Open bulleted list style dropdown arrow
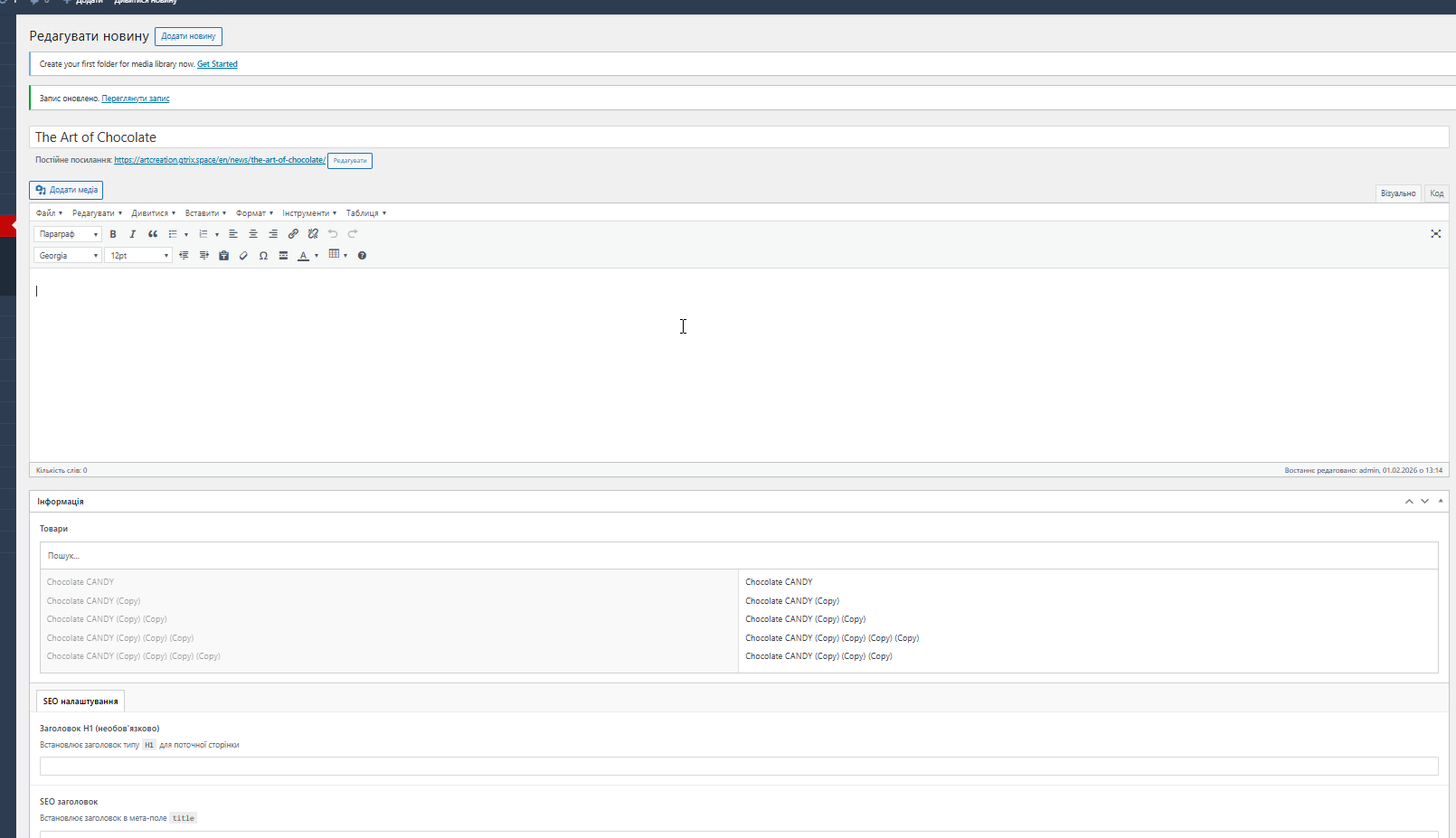 [x=186, y=235]
